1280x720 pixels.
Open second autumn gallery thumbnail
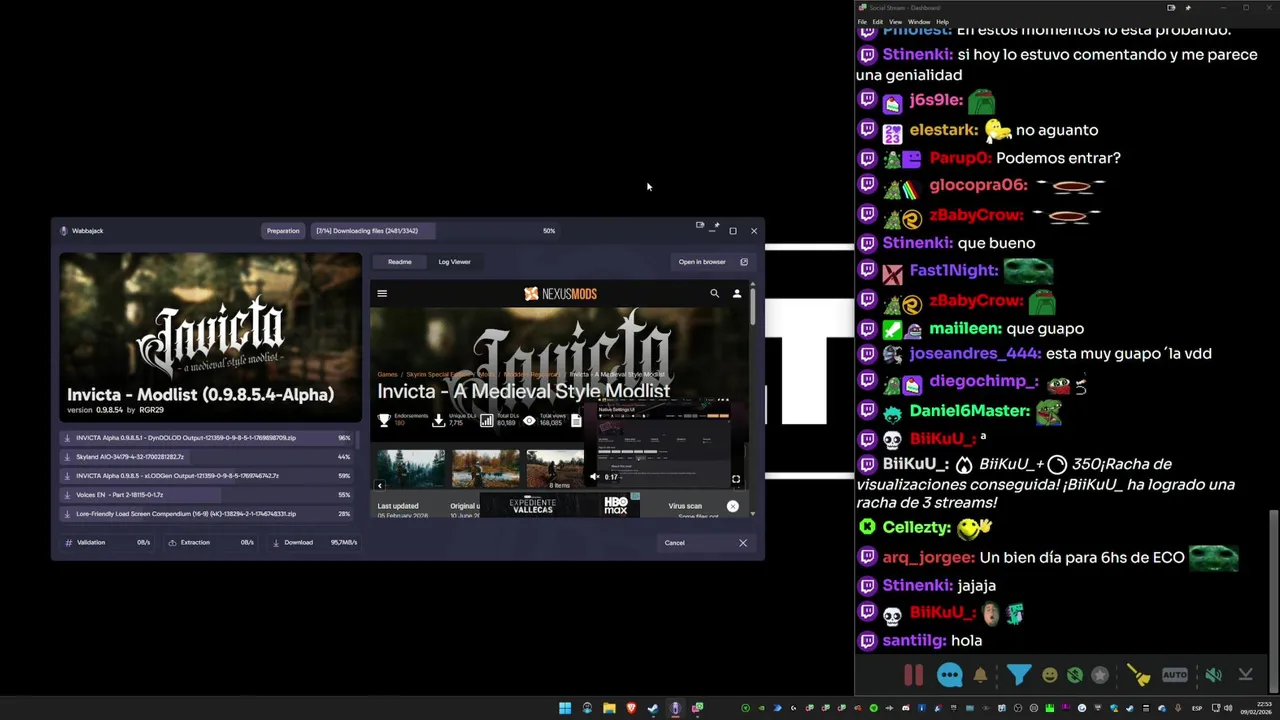pyautogui.click(x=486, y=468)
